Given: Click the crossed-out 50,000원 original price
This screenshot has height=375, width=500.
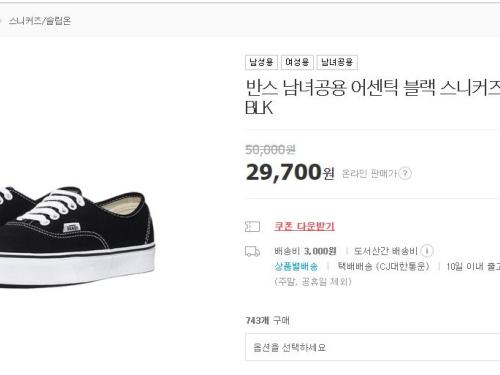Looking at the screenshot, I should coord(270,150).
